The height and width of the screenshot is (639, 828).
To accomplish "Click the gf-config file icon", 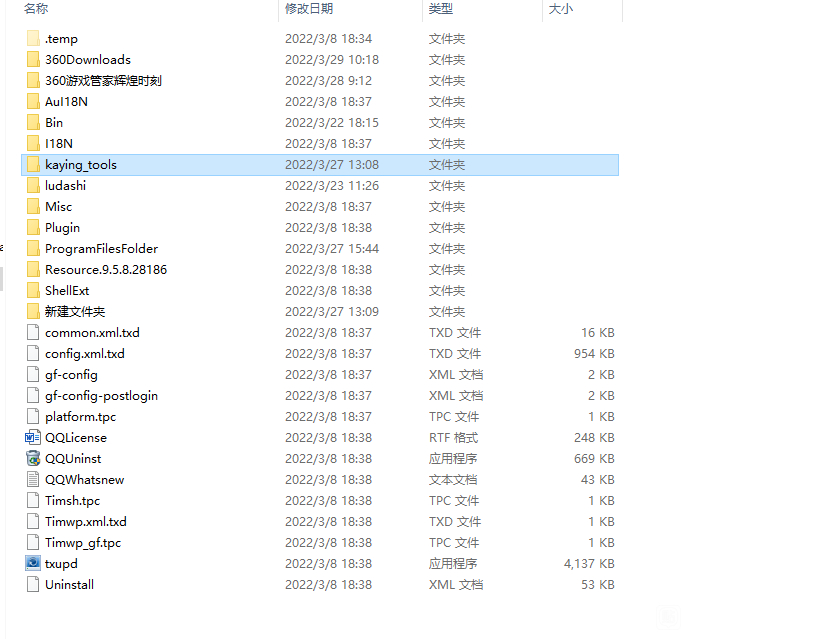I will pos(33,374).
